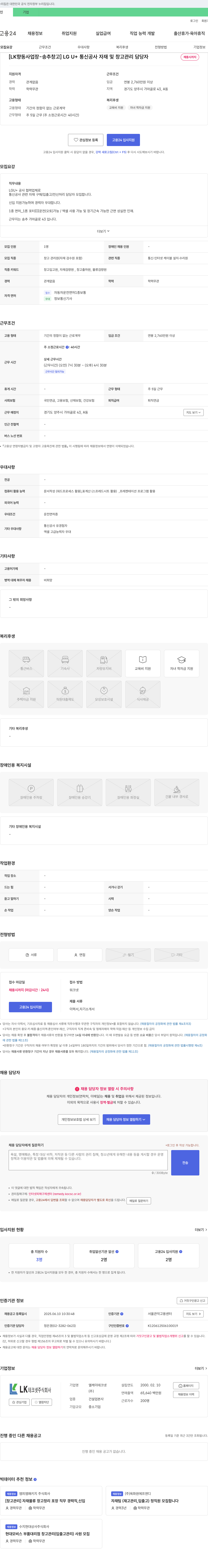This screenshot has width=208, height=1568.
Task: Open the 취업지원 main menu
Action: click(69, 33)
